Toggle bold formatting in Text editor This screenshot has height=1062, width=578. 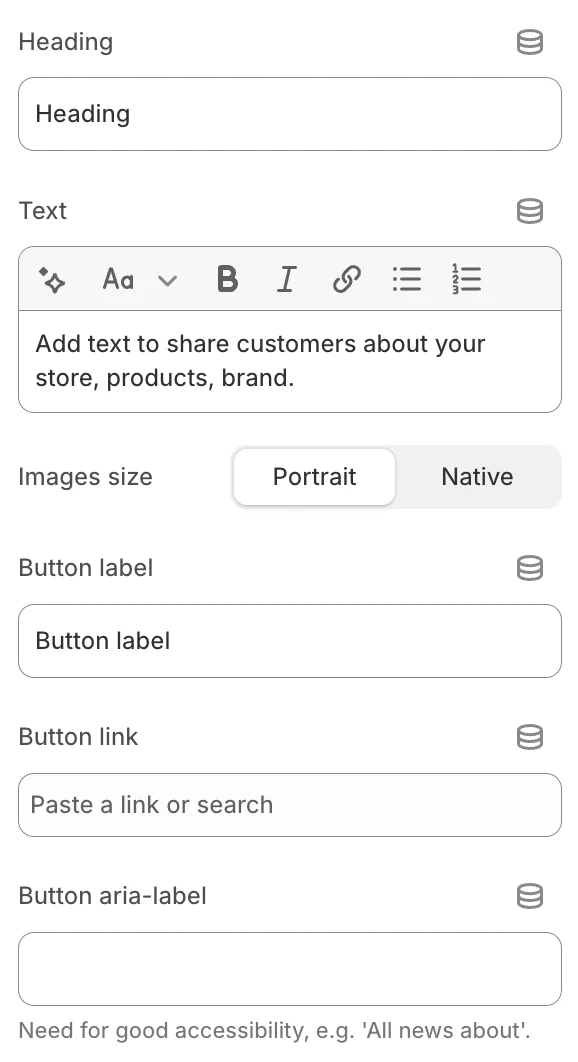(x=227, y=279)
